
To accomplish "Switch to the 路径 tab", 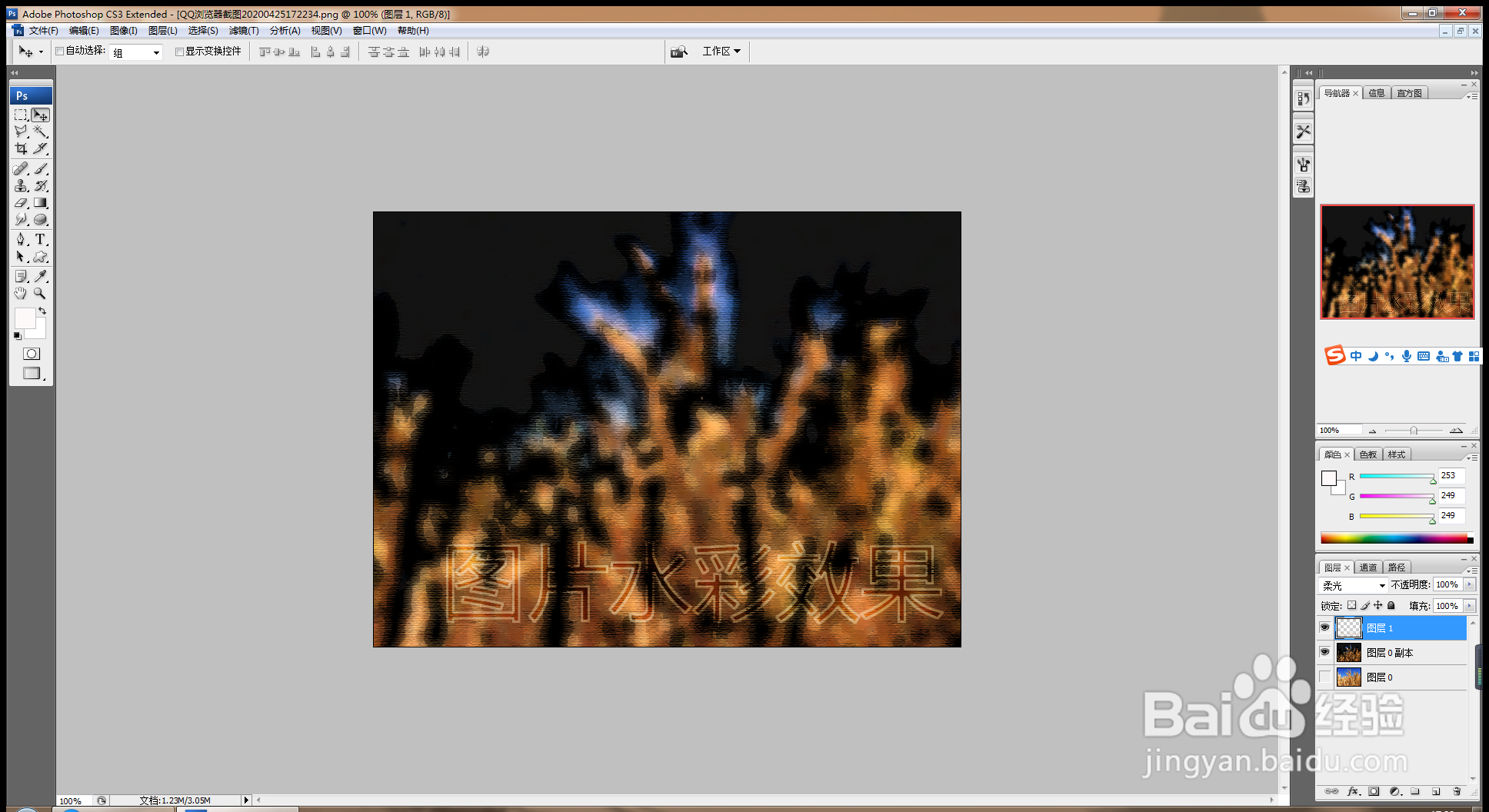I will click(1397, 567).
